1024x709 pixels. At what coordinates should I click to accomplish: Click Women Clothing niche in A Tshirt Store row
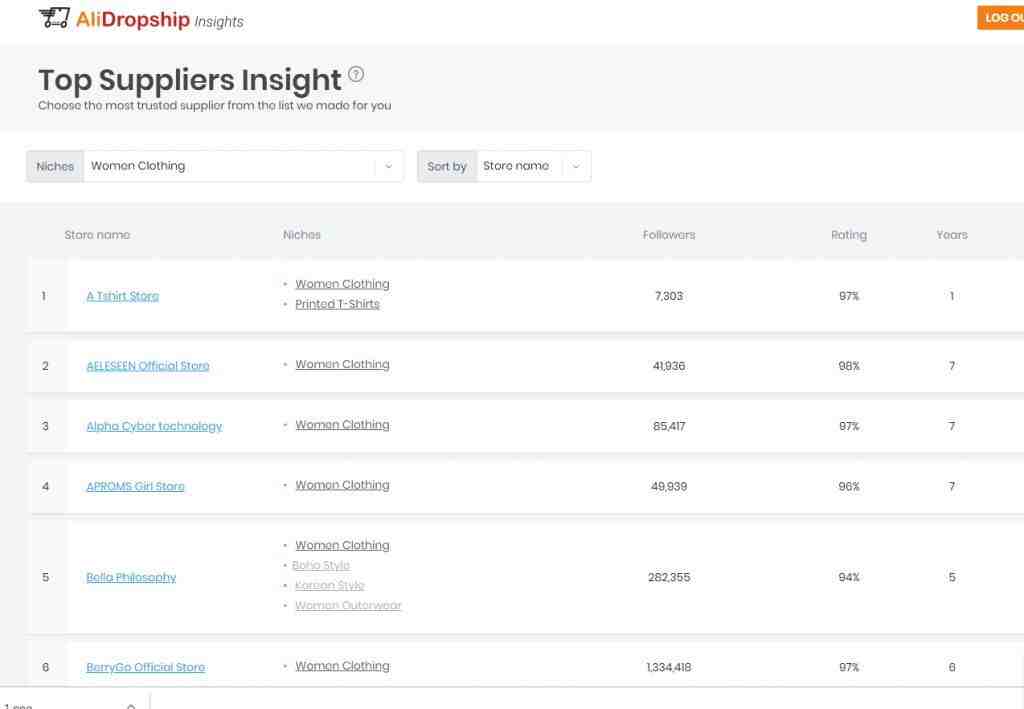[342, 284]
